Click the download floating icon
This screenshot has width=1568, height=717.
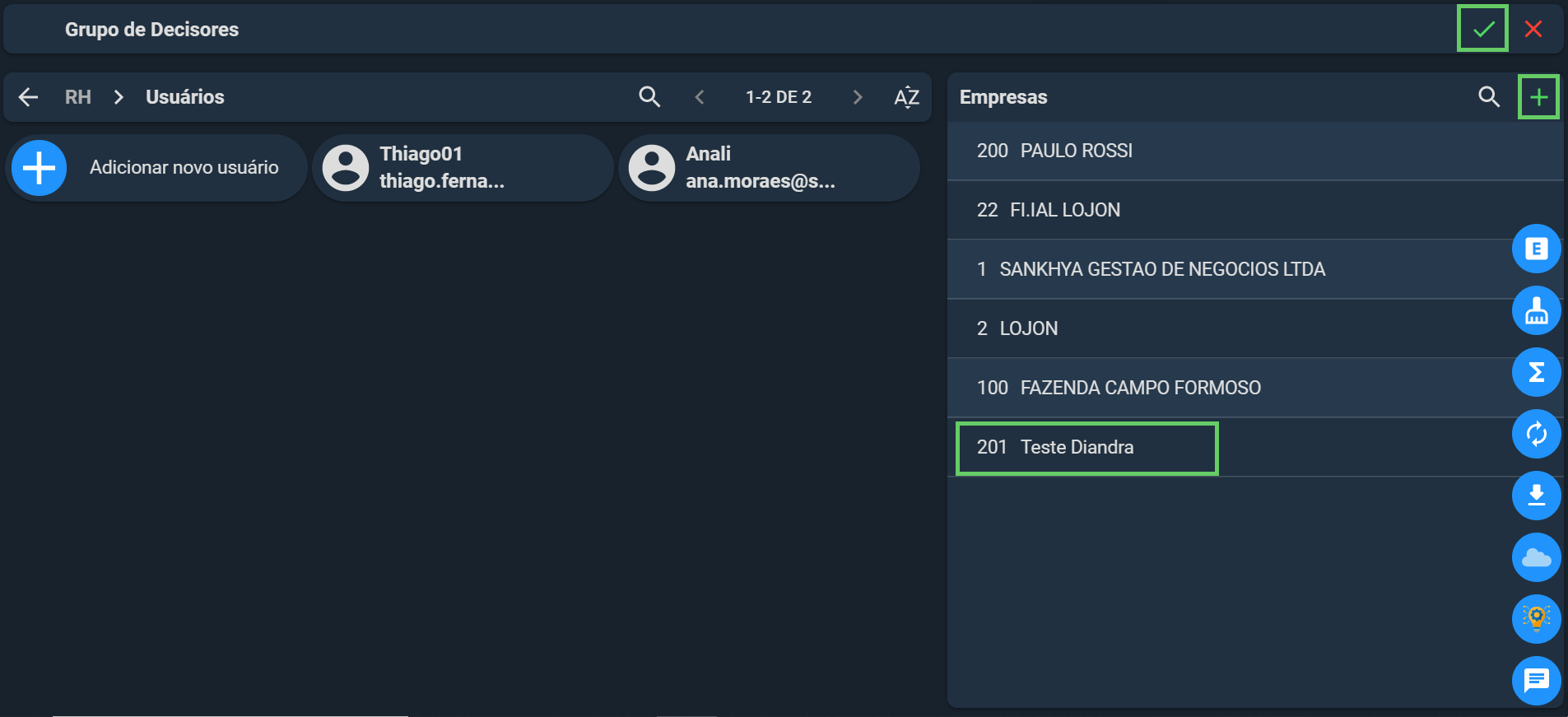[1536, 496]
